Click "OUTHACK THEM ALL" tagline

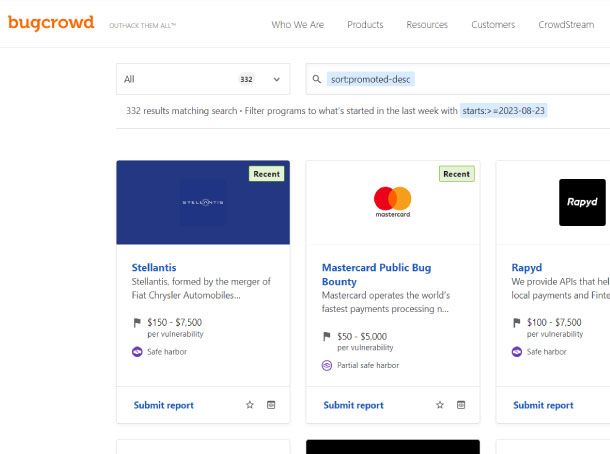click(x=142, y=26)
